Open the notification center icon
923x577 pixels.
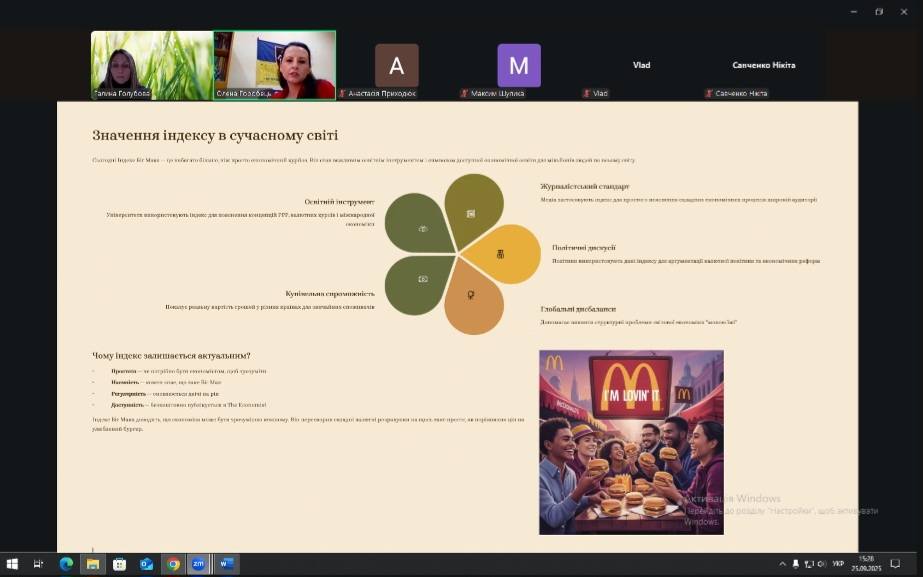point(895,564)
